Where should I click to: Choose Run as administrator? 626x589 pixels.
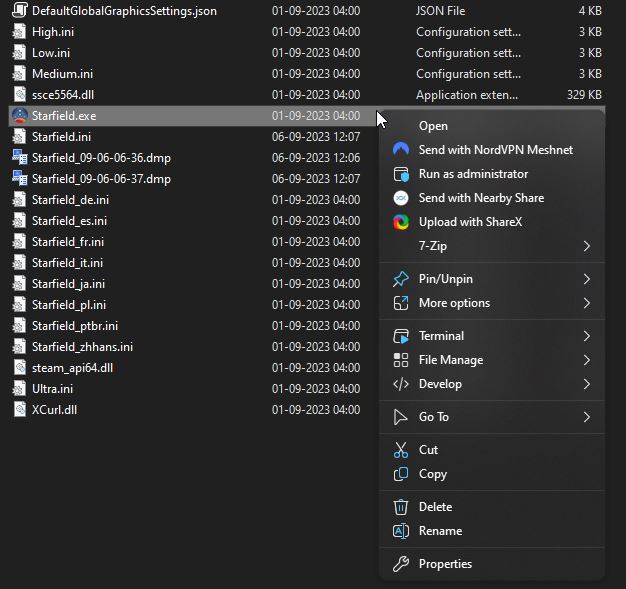[491, 174]
